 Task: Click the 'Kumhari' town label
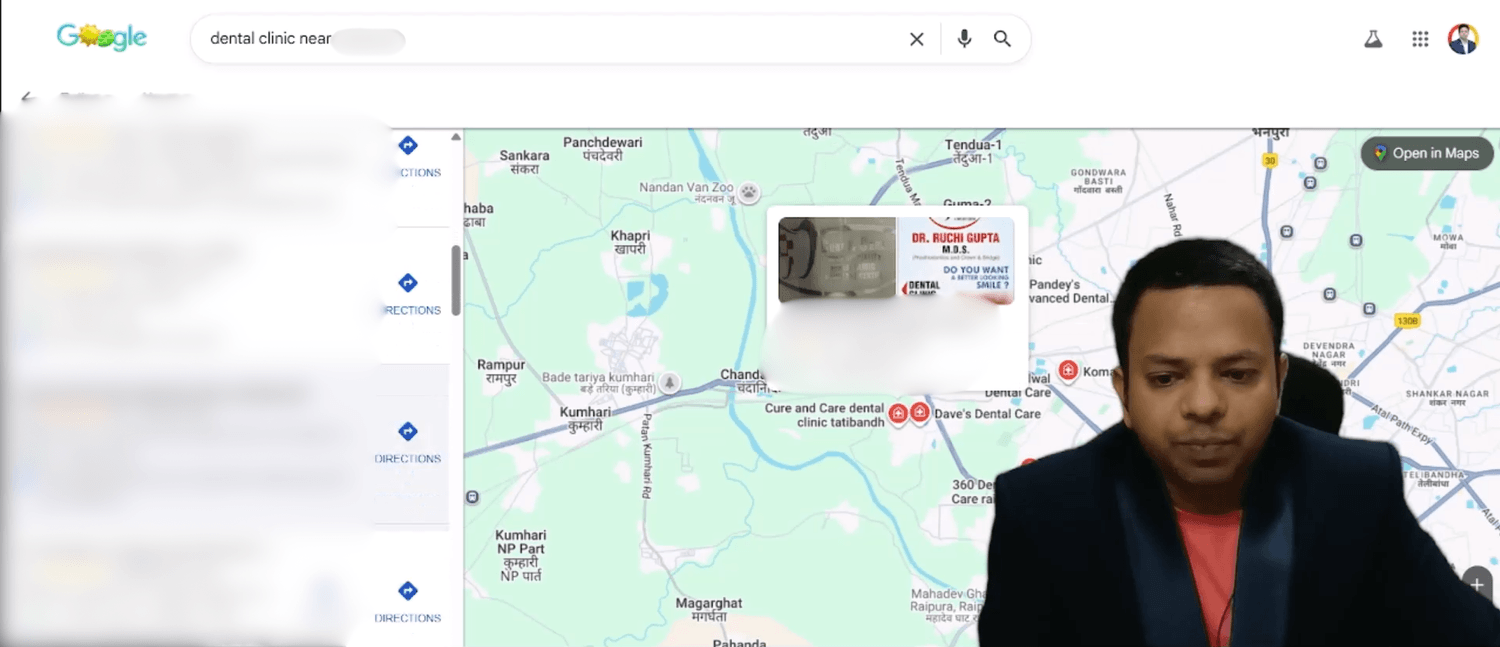tap(585, 418)
